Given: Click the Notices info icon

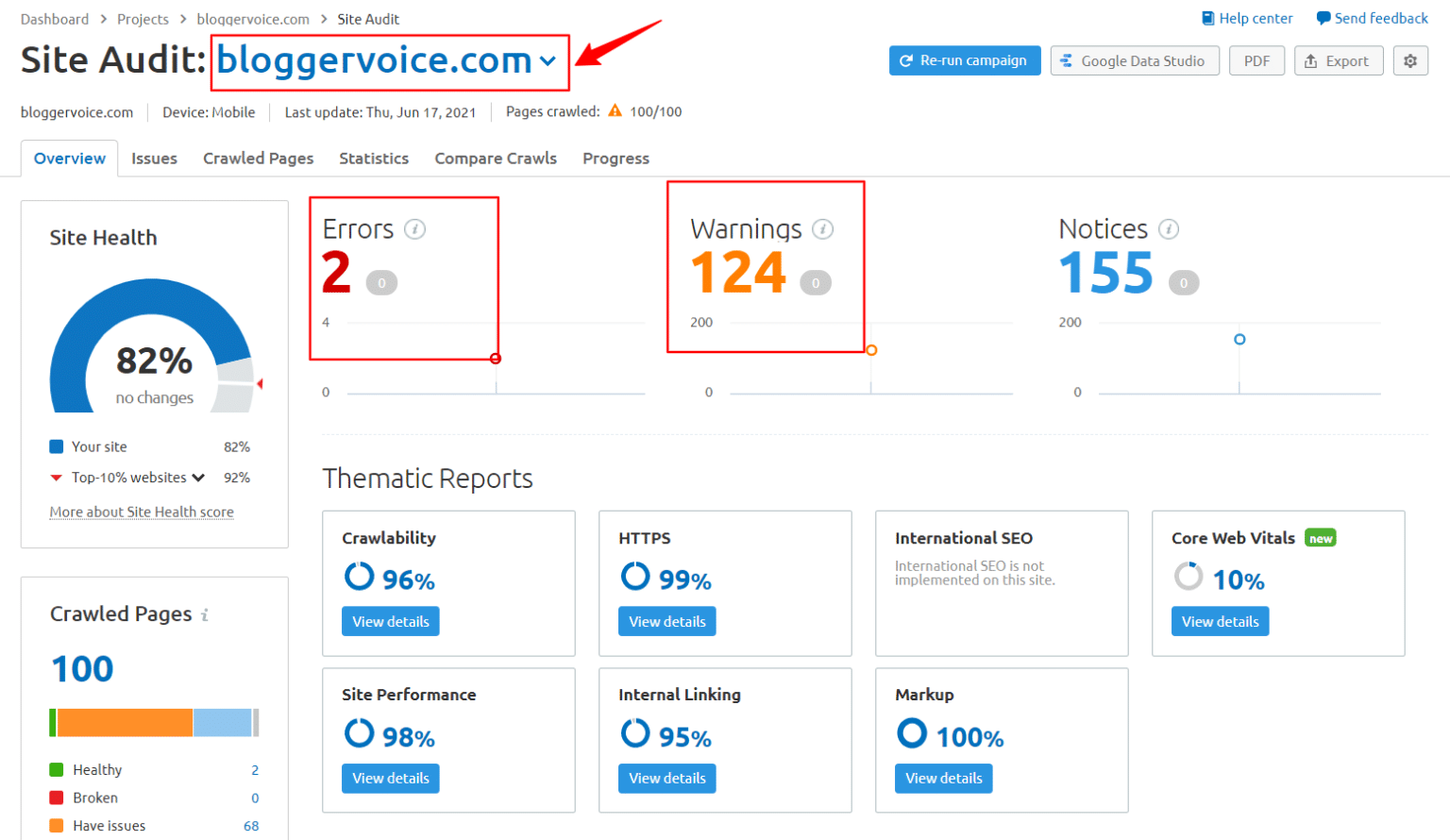Looking at the screenshot, I should [x=1169, y=229].
